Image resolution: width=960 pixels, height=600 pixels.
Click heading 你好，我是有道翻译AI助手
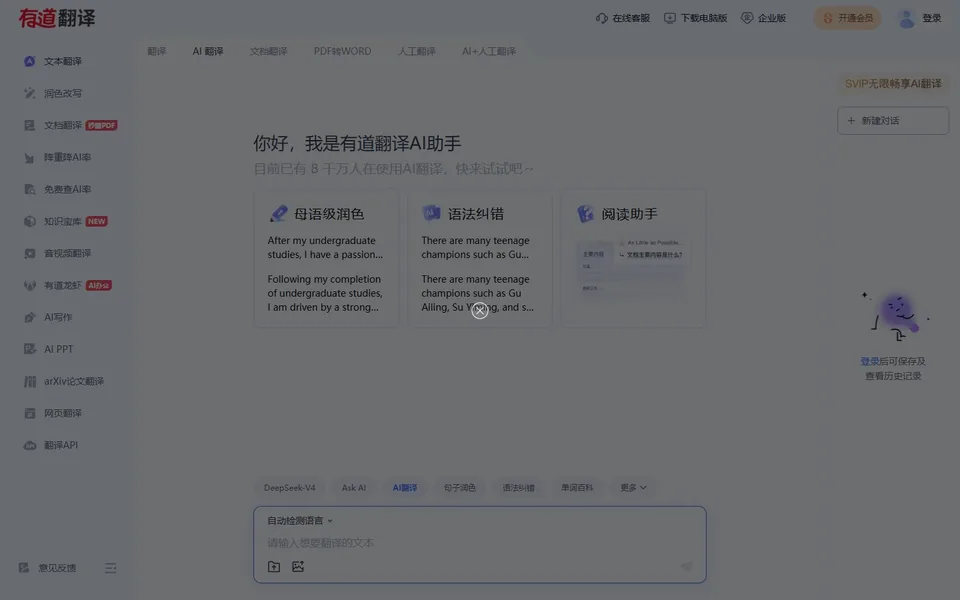(357, 143)
